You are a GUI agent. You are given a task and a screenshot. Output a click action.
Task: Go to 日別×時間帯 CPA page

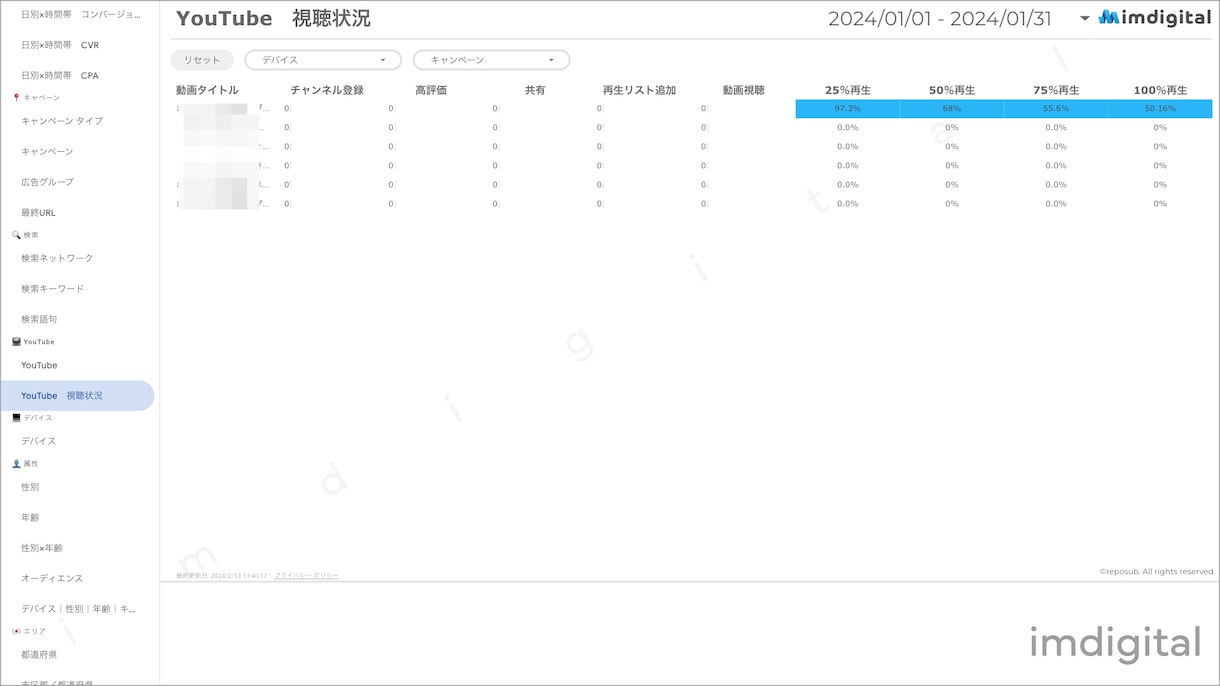pos(60,76)
